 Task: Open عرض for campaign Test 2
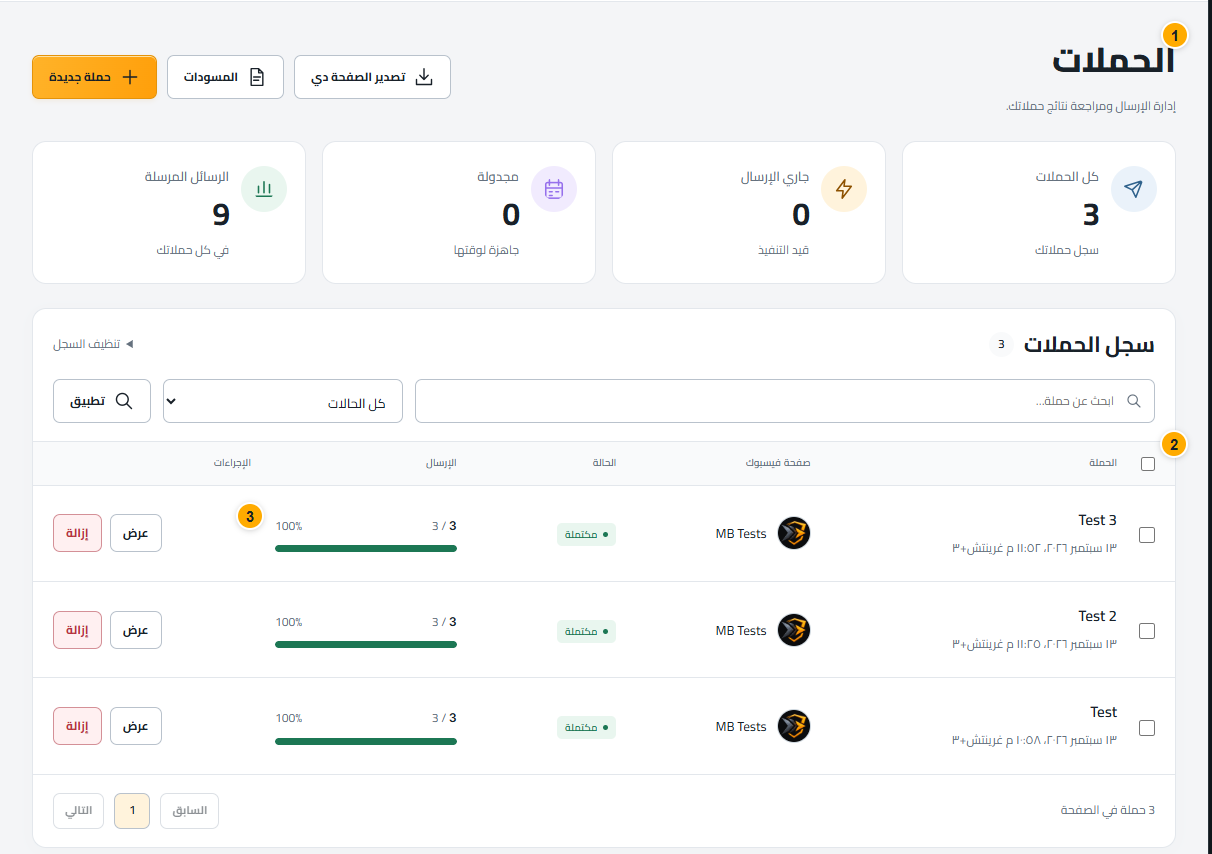tap(136, 630)
